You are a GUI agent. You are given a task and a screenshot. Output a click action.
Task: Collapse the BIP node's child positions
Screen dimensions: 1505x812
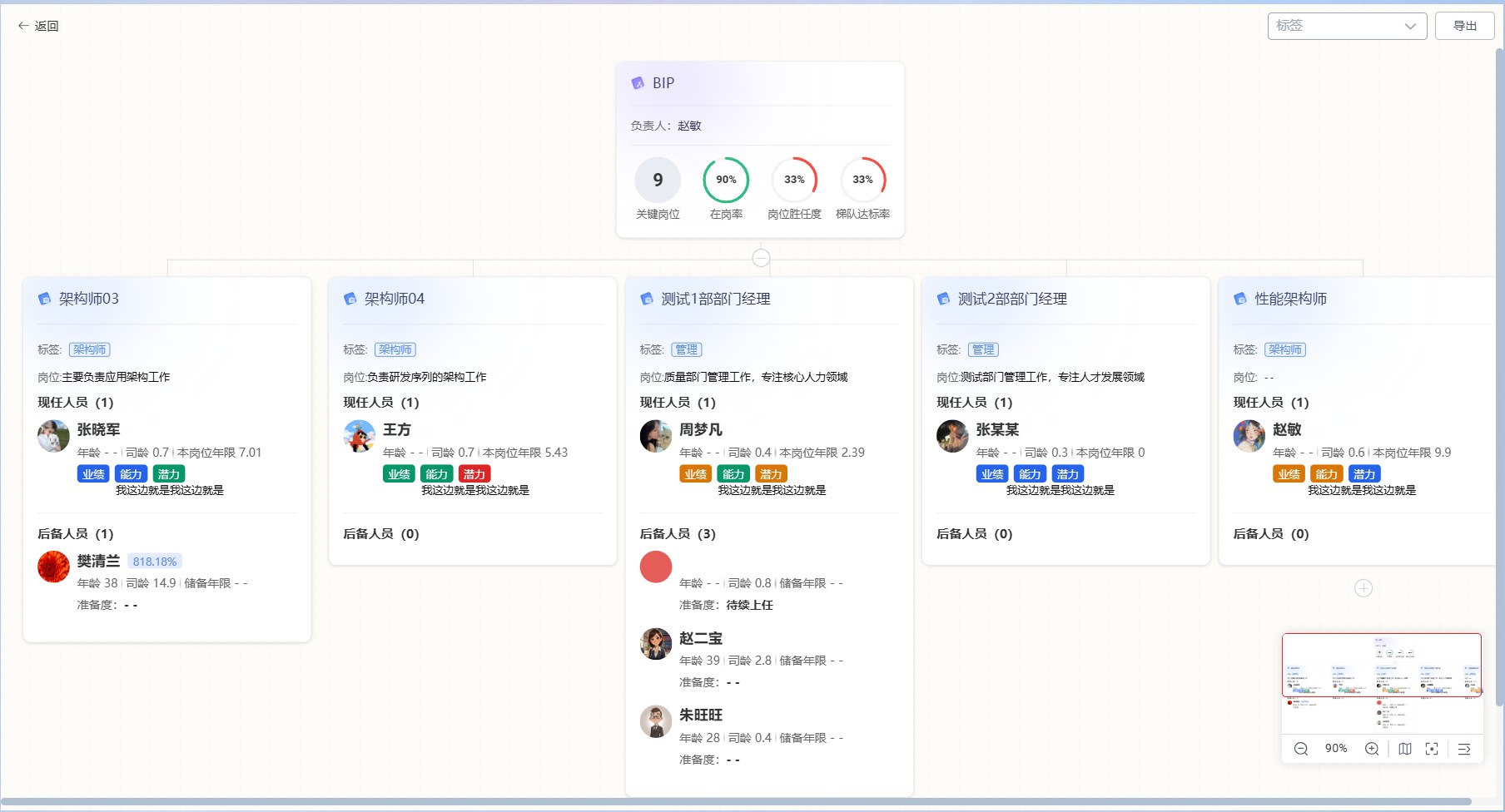coord(761,258)
